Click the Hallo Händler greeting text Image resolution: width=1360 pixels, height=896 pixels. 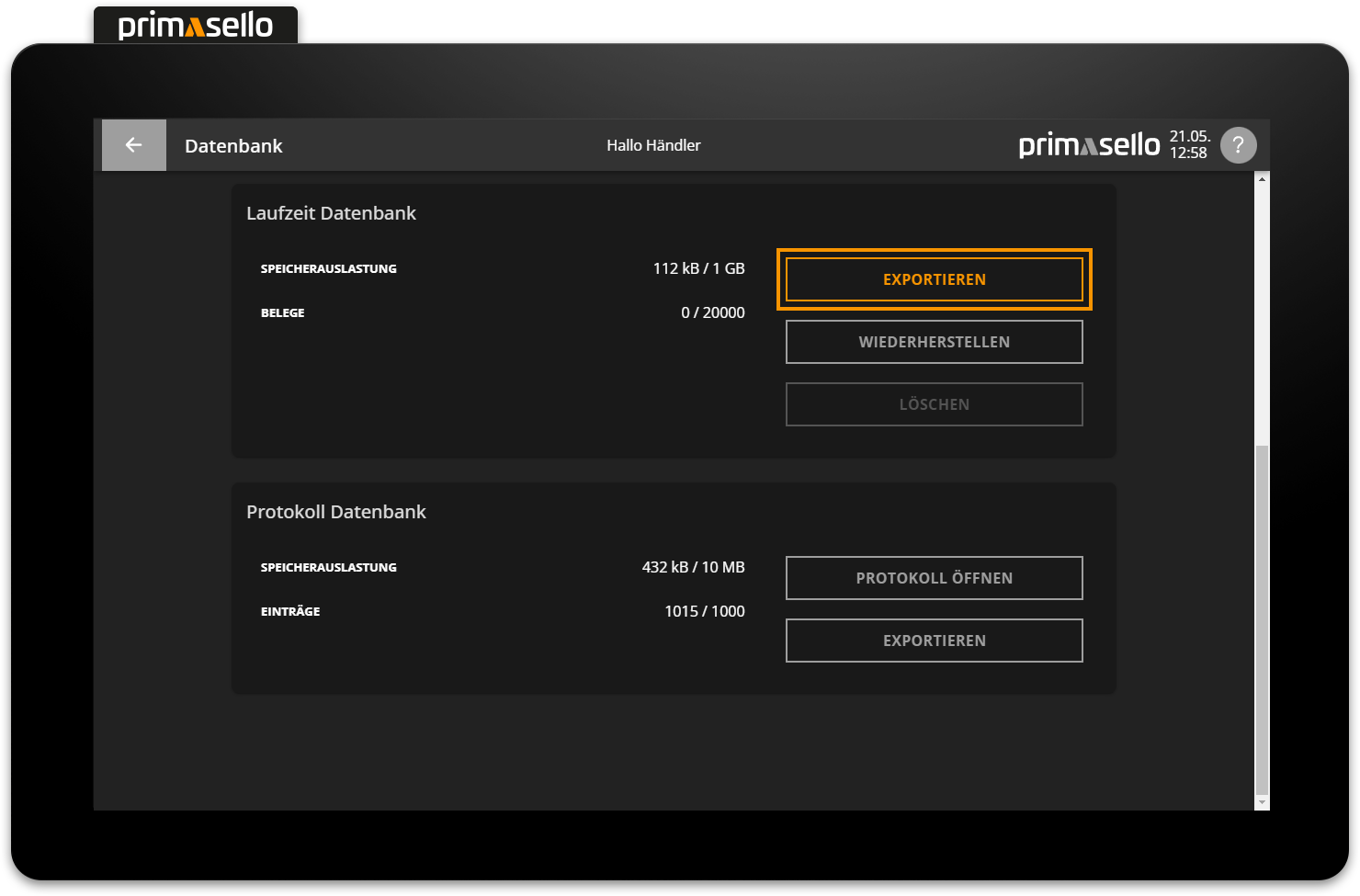[x=653, y=145]
